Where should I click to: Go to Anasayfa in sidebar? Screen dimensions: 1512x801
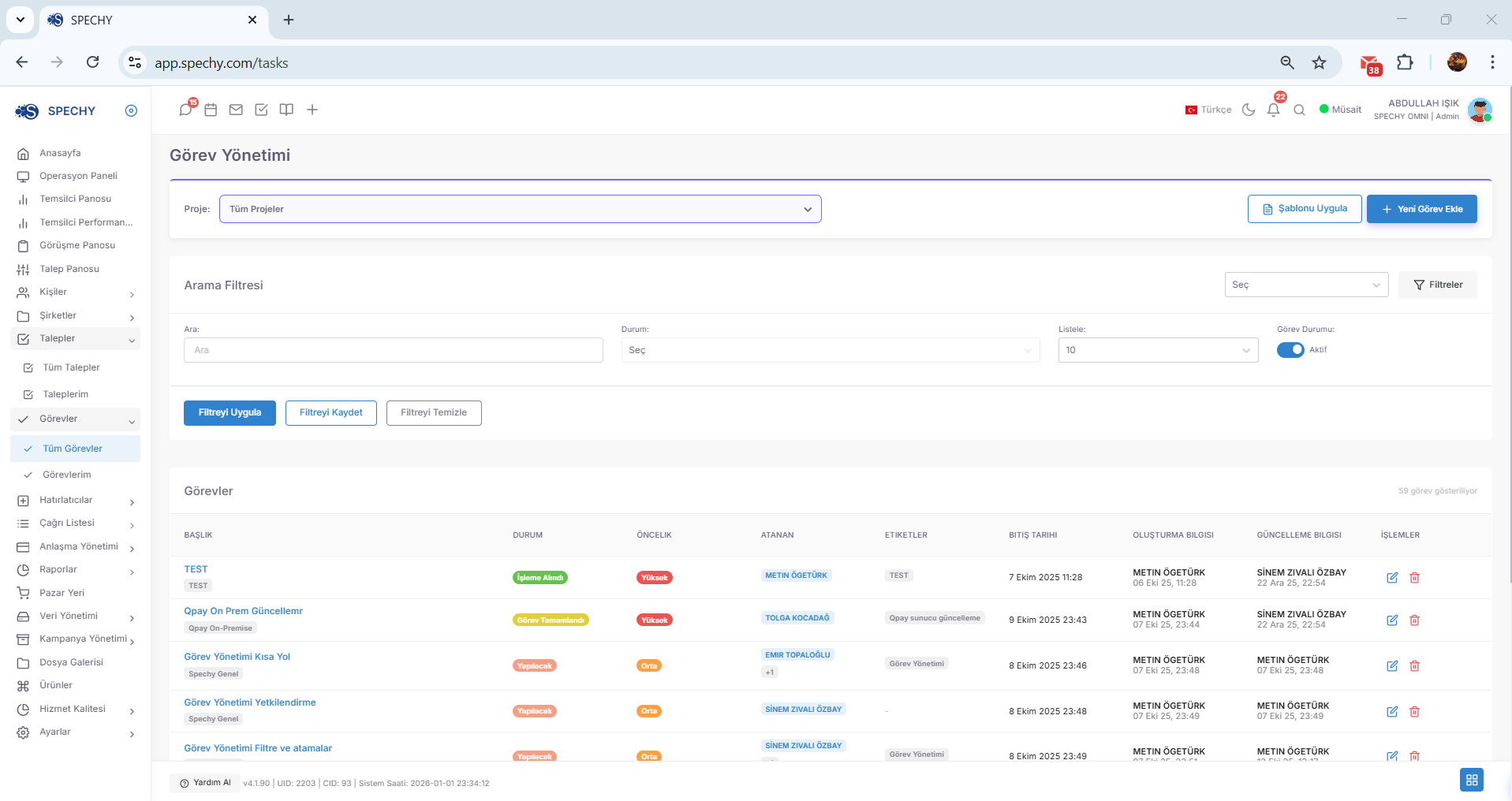click(60, 153)
